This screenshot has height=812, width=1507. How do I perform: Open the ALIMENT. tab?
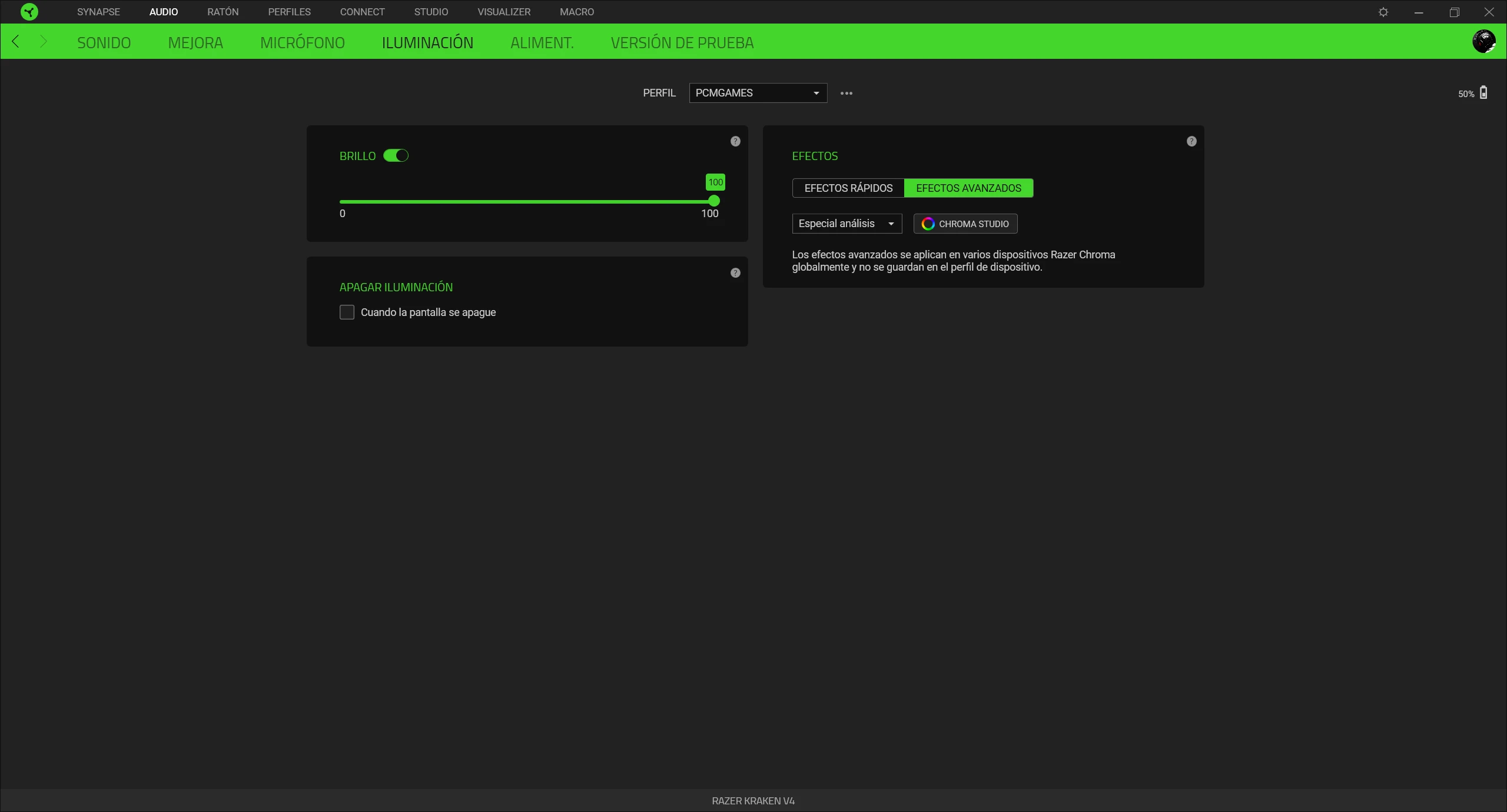(x=542, y=42)
